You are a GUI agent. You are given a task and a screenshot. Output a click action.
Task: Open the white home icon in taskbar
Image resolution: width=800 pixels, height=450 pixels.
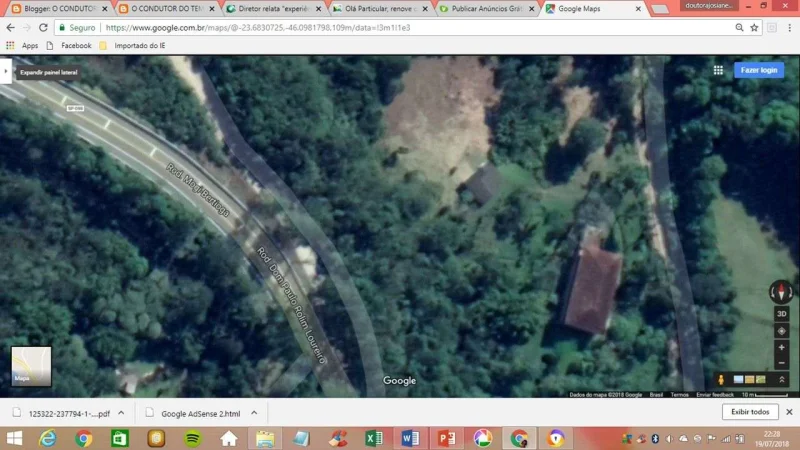click(x=229, y=438)
